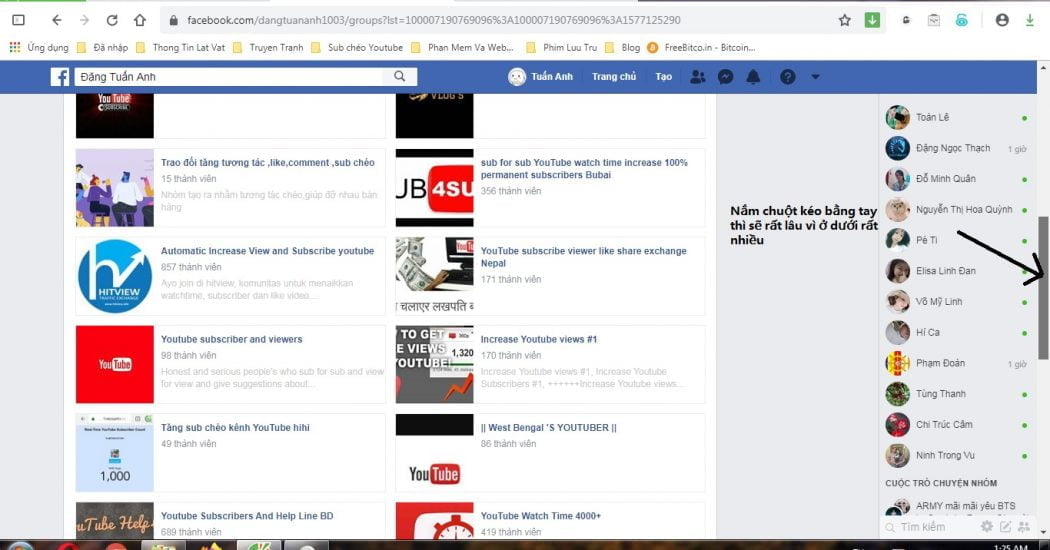
Task: Open the Sub chéo Youtube bookmark folder
Action: [357, 48]
